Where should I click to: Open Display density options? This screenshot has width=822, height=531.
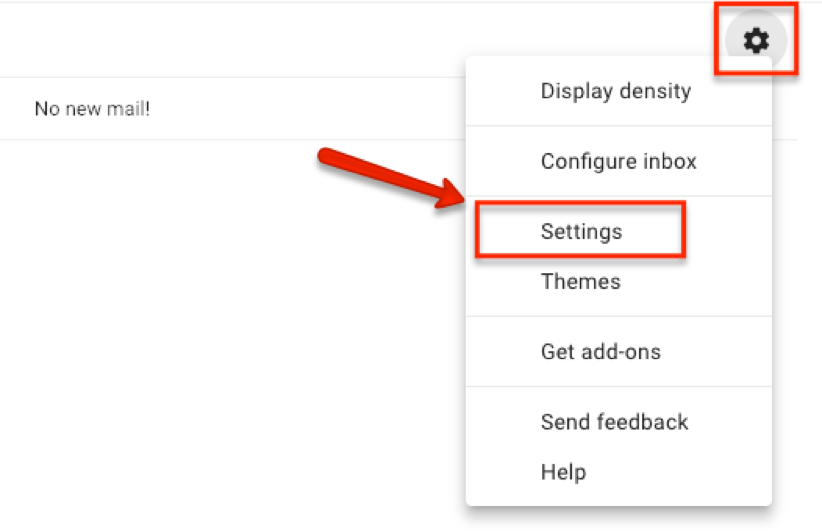tap(615, 91)
